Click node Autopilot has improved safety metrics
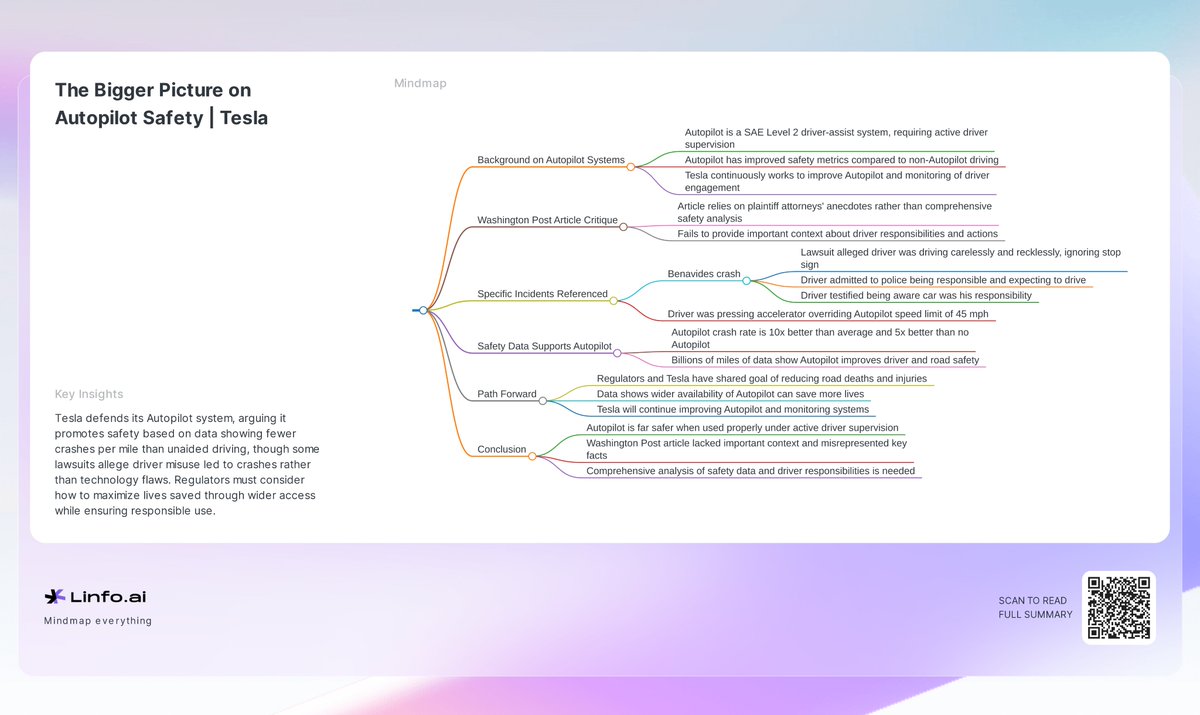1200x715 pixels. click(x=841, y=160)
